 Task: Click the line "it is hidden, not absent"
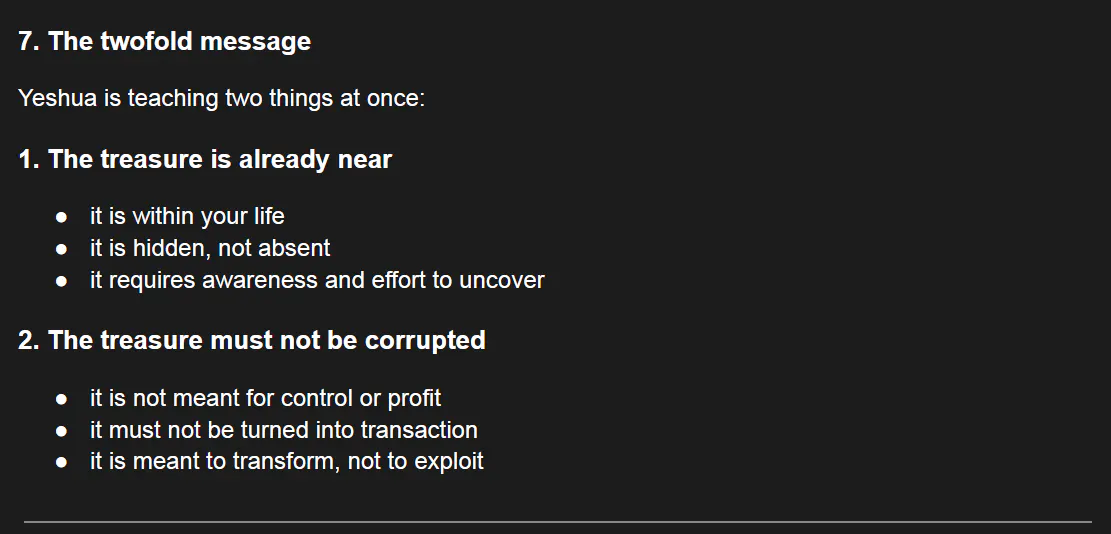[x=210, y=248]
